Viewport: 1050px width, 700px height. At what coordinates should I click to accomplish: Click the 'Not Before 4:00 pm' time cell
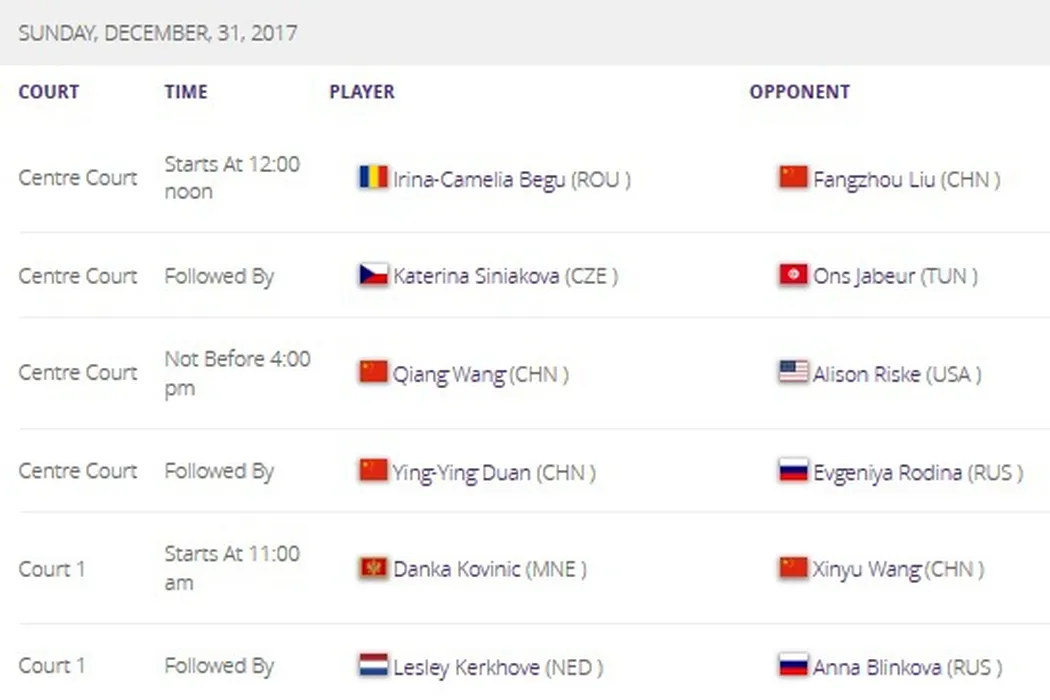tap(237, 373)
